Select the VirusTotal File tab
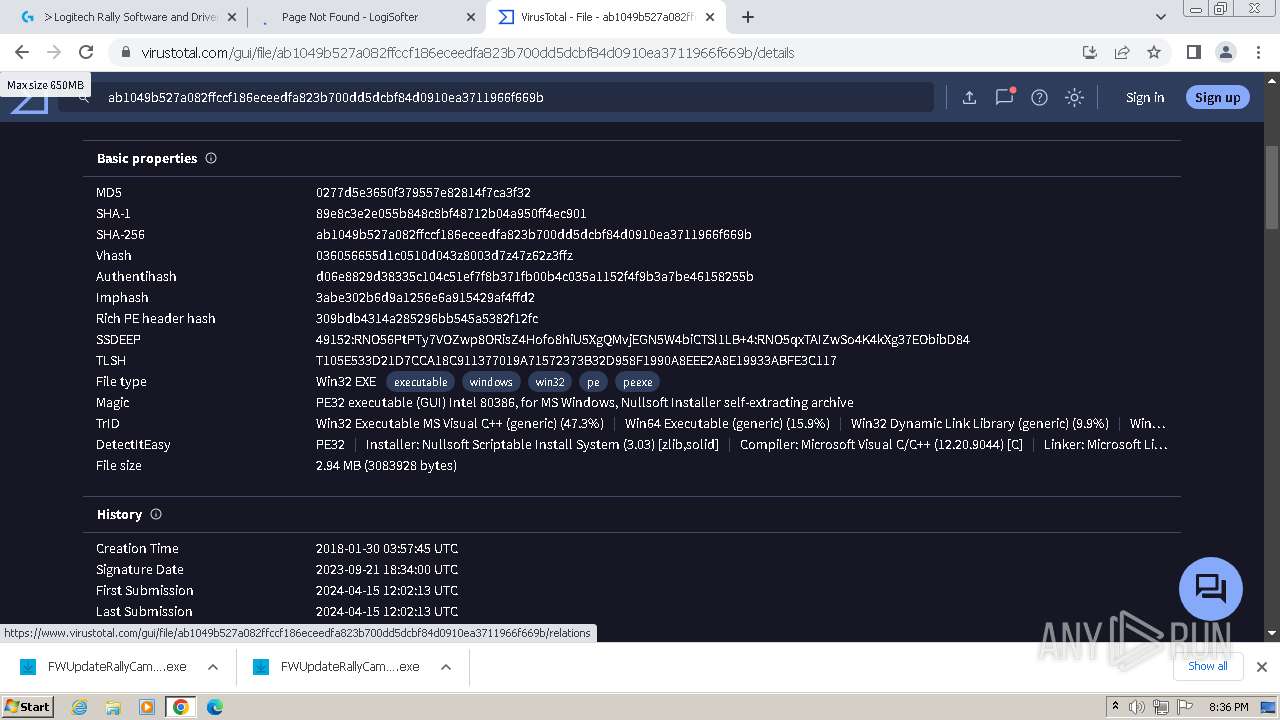Screen dimensions: 1280x720 [x=606, y=17]
